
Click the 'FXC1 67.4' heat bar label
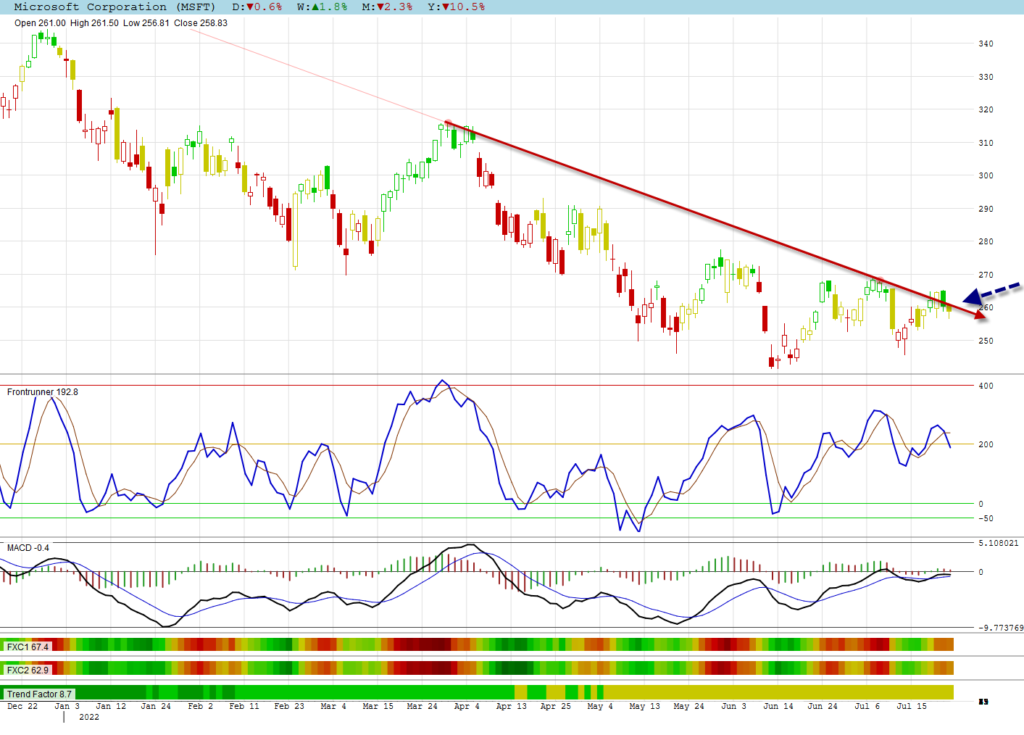tap(27, 647)
